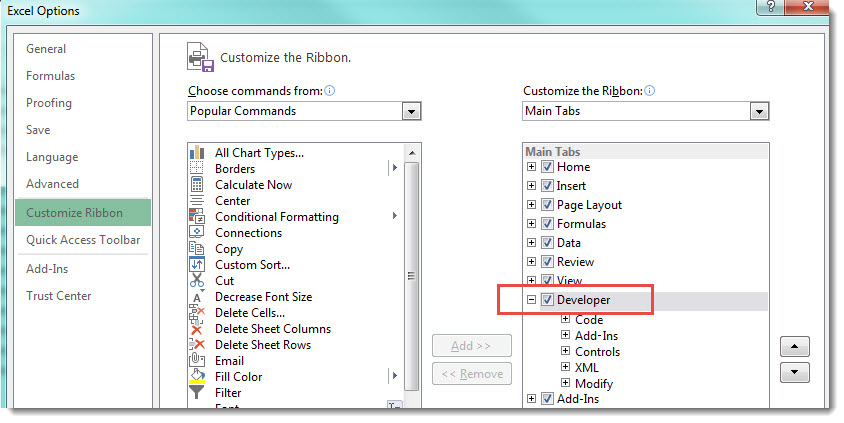This screenshot has height=423, width=844.
Task: Click info icon beside Choose commands from
Action: point(330,90)
